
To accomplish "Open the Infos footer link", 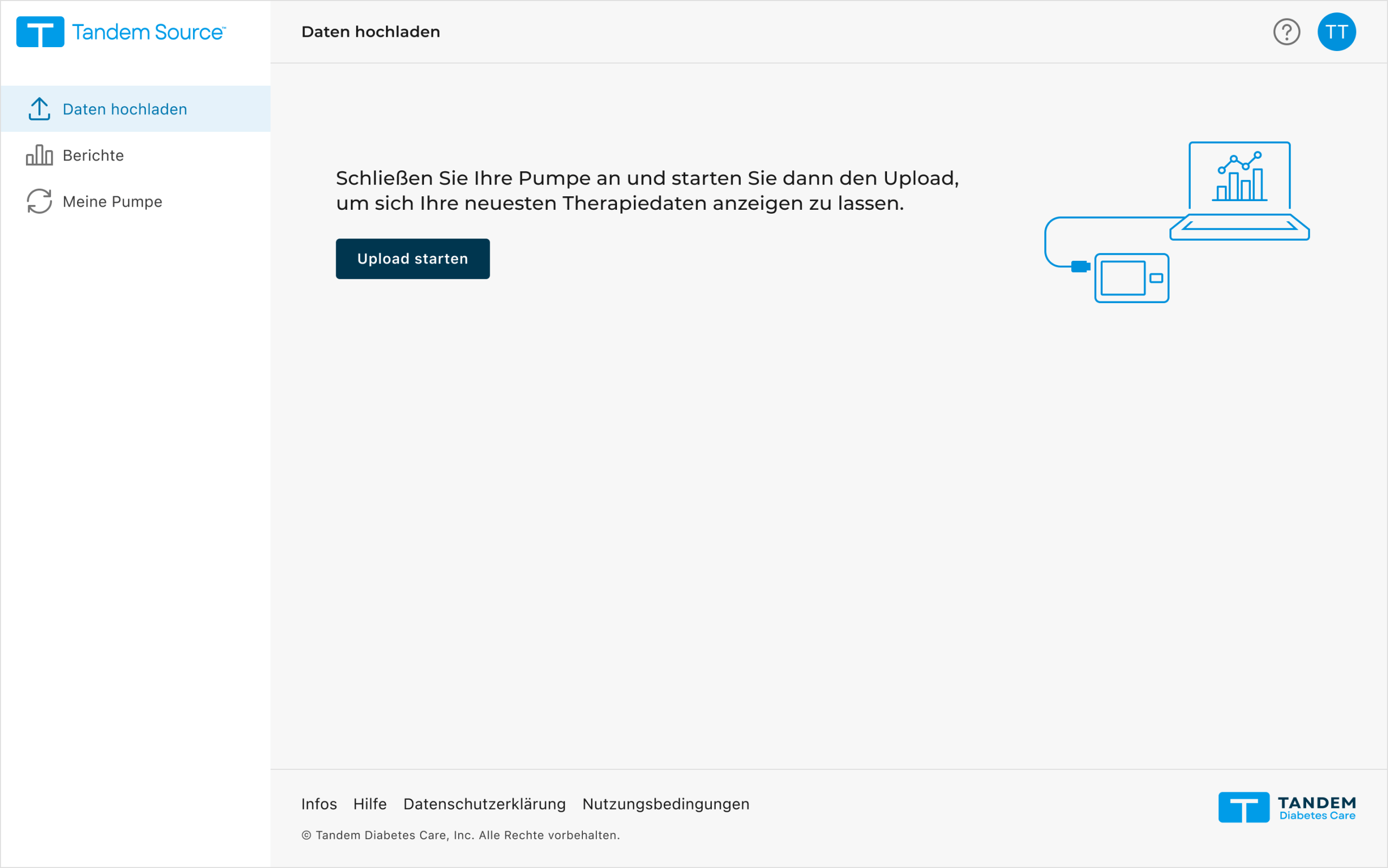I will 319,803.
